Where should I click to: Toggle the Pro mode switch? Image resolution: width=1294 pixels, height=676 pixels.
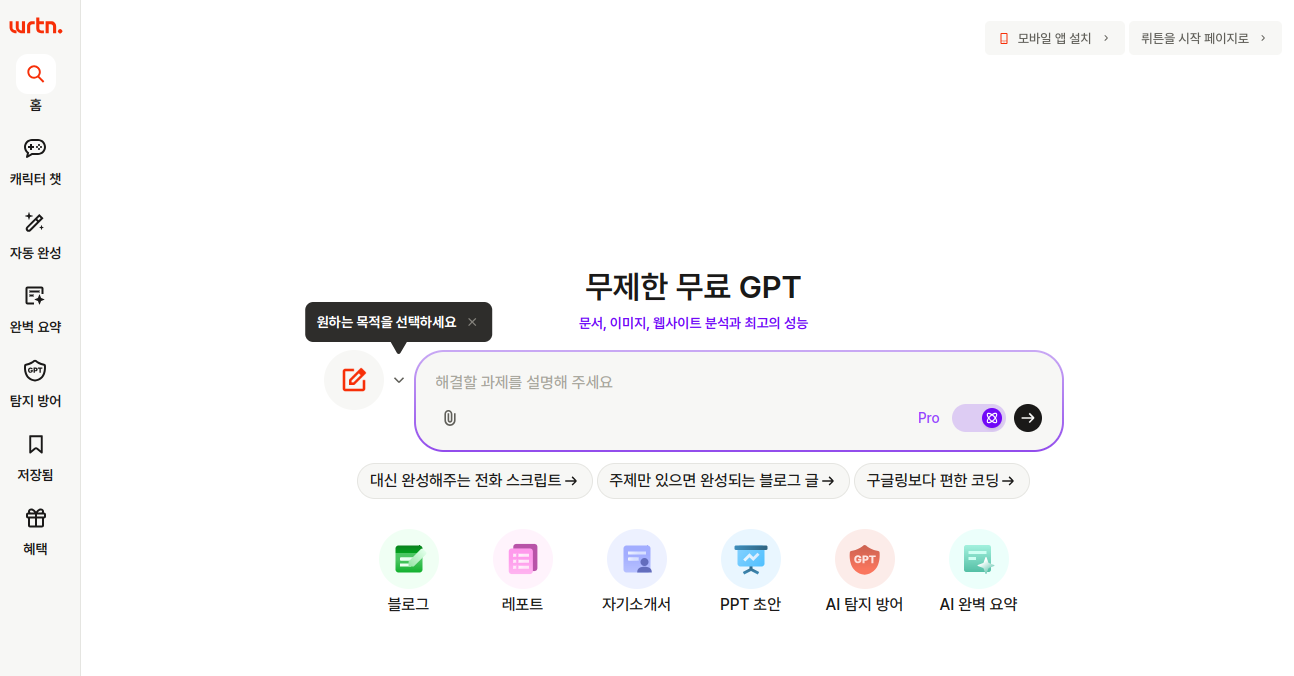[978, 418]
